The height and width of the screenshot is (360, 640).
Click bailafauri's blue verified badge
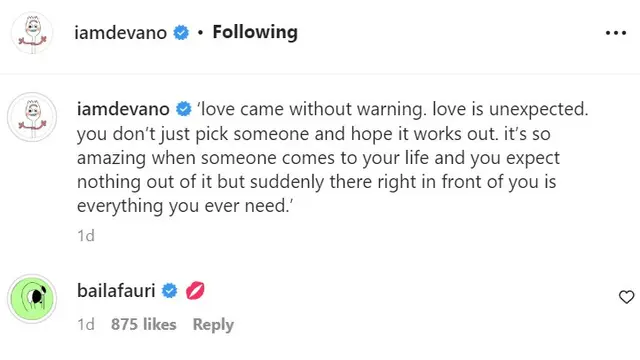[169, 291]
